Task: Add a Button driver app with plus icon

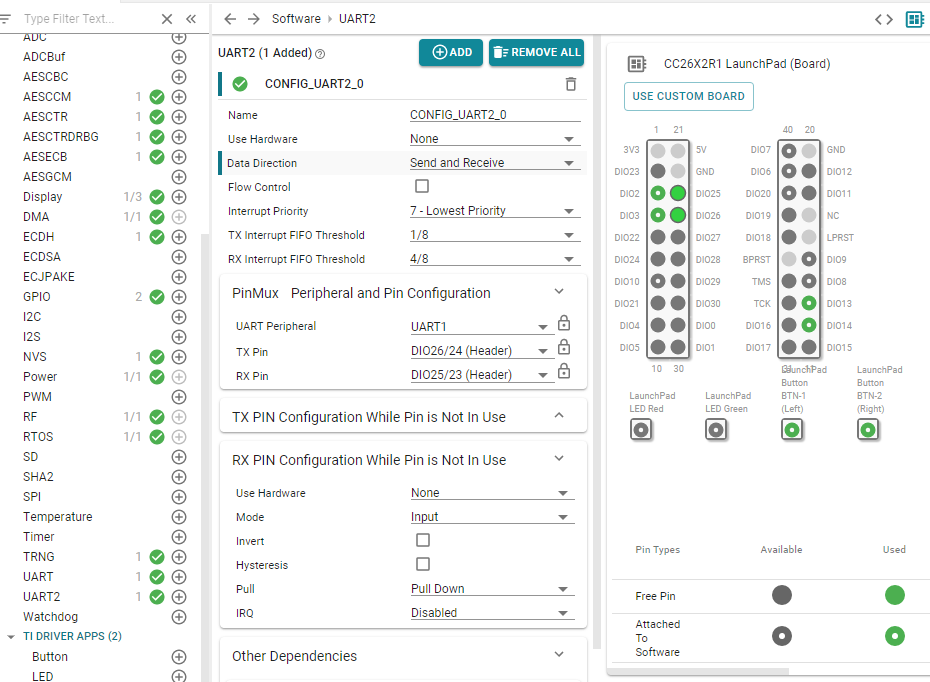Action: (x=179, y=656)
